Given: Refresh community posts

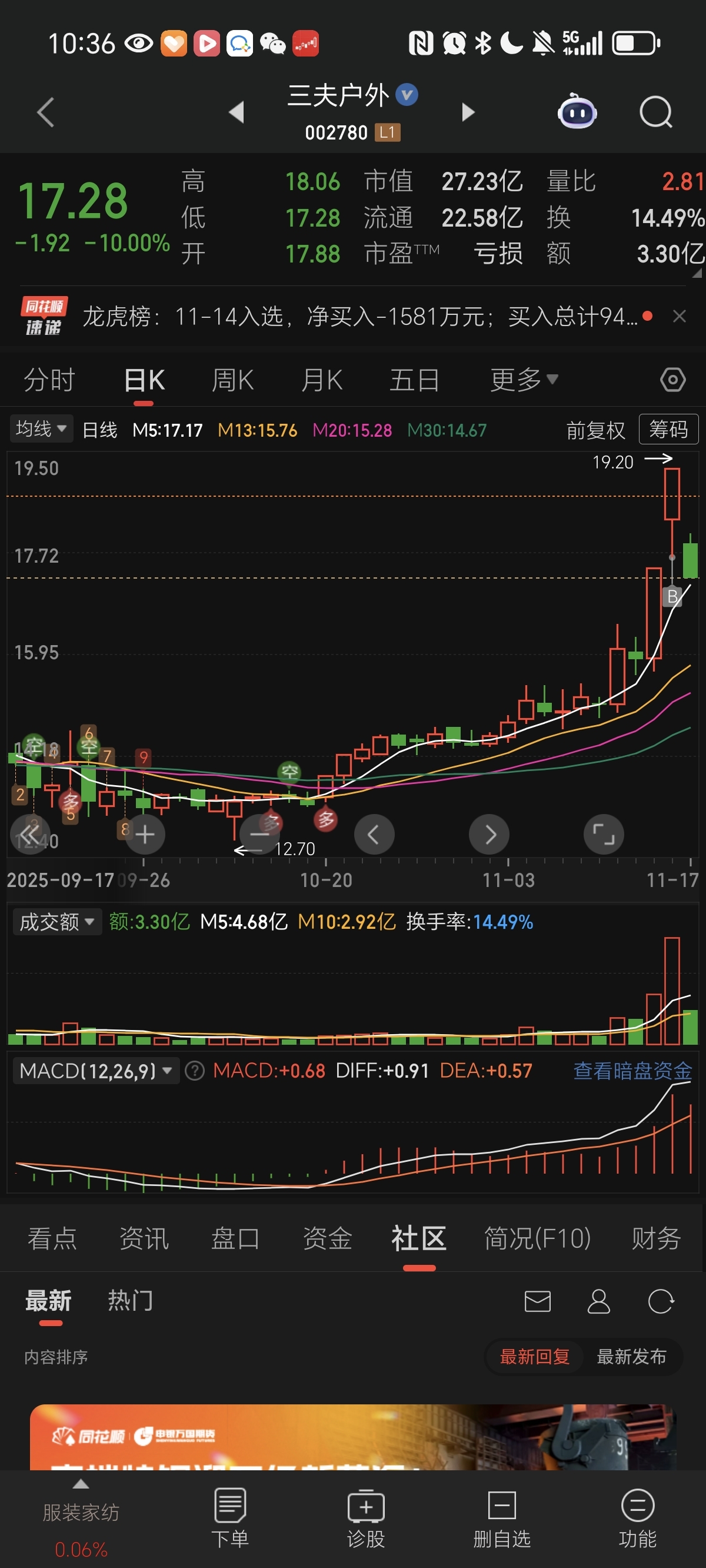Looking at the screenshot, I should point(661,1301).
